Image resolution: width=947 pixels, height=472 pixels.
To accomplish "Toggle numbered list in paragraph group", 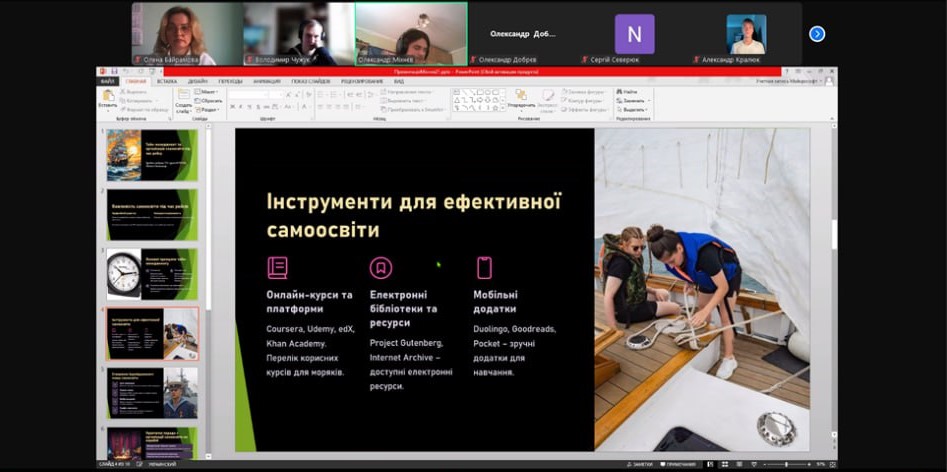I will pos(333,95).
